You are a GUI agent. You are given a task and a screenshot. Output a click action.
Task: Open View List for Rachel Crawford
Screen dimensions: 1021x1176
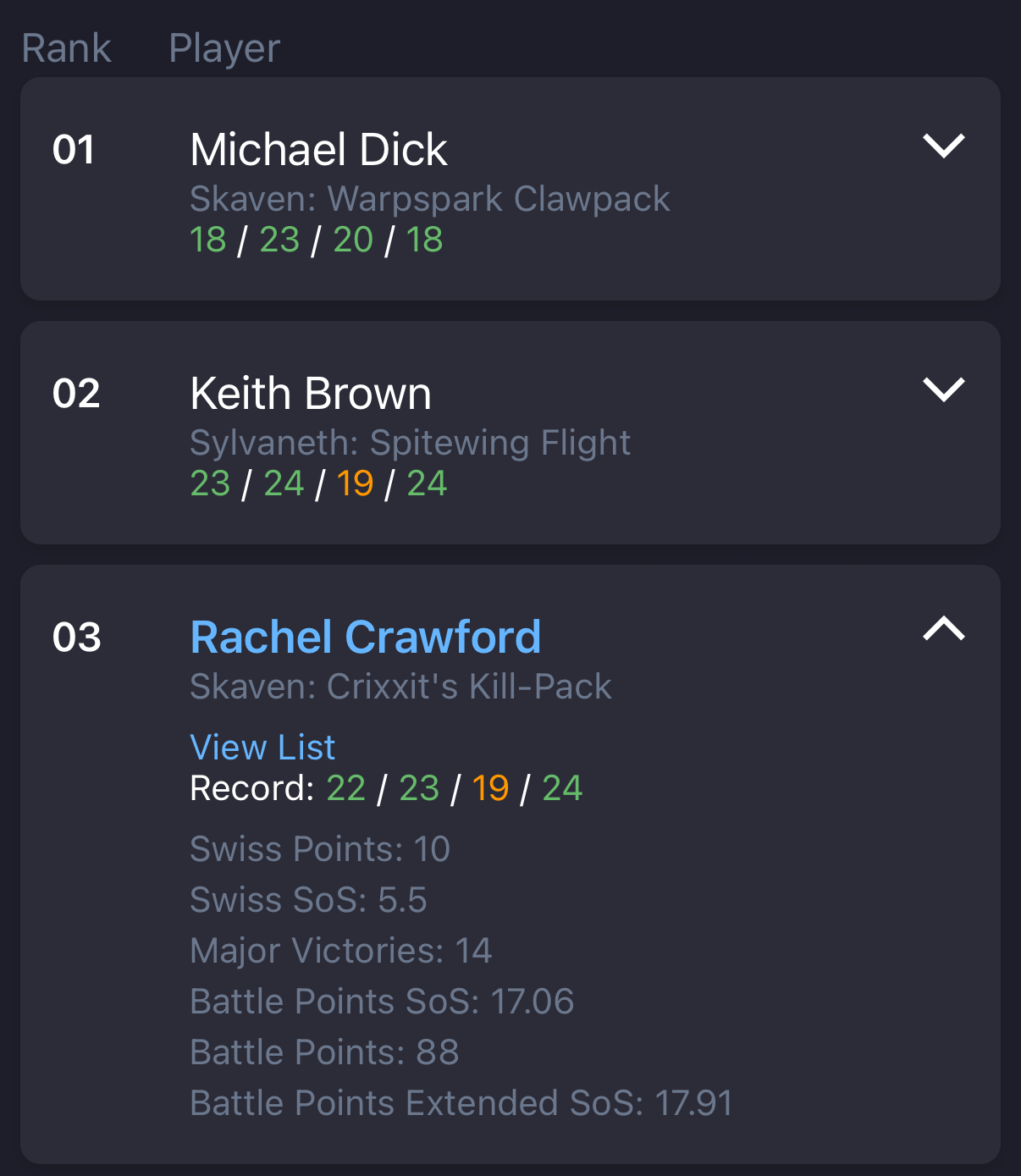click(x=262, y=748)
